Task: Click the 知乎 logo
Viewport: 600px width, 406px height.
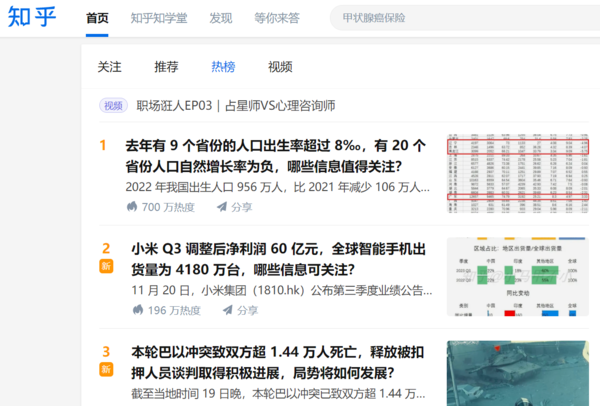Action: click(x=32, y=17)
